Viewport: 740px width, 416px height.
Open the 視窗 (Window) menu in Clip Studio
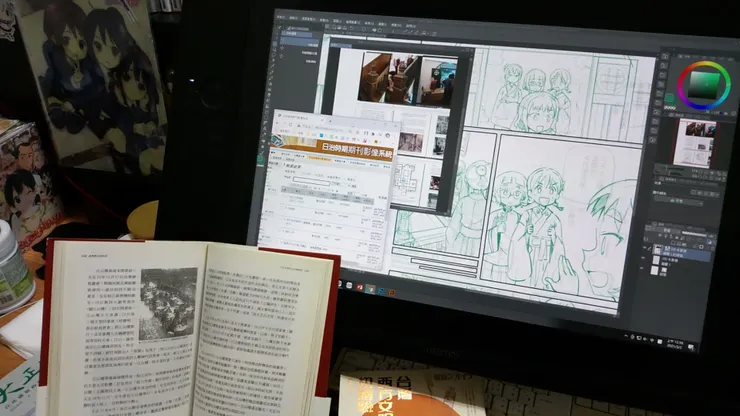396,25
